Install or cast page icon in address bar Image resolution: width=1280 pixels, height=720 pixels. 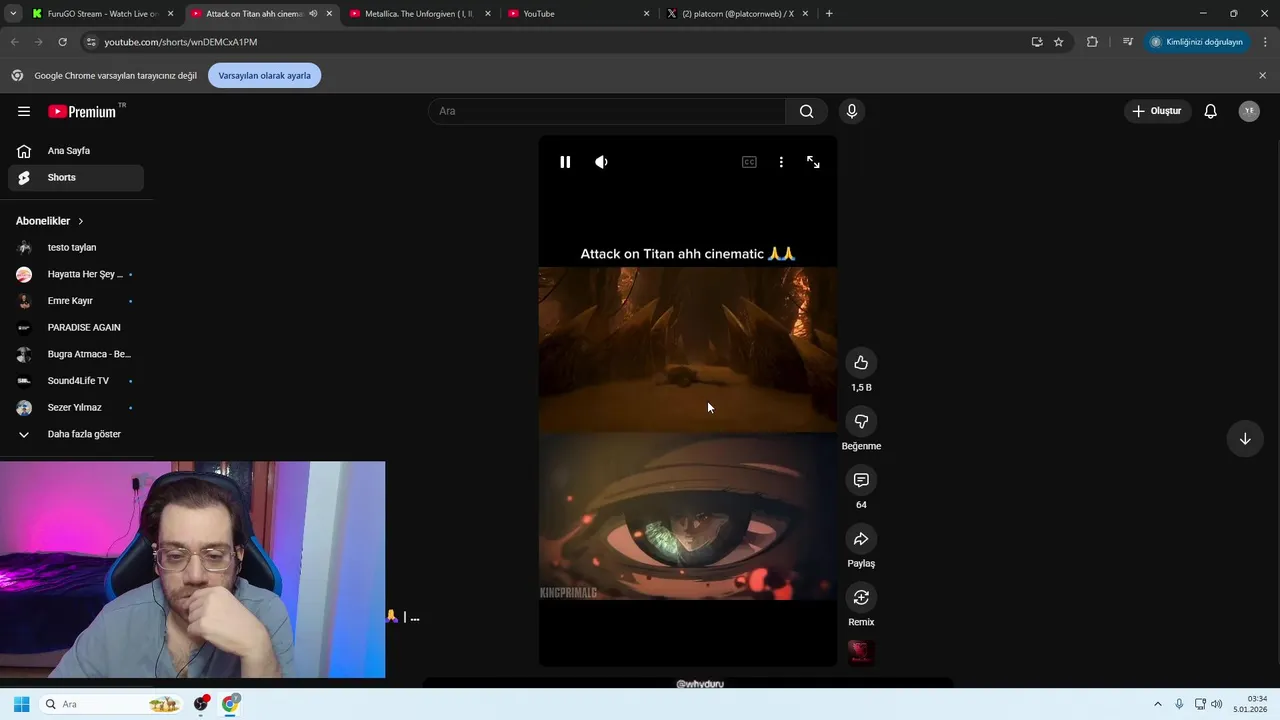tap(1037, 42)
